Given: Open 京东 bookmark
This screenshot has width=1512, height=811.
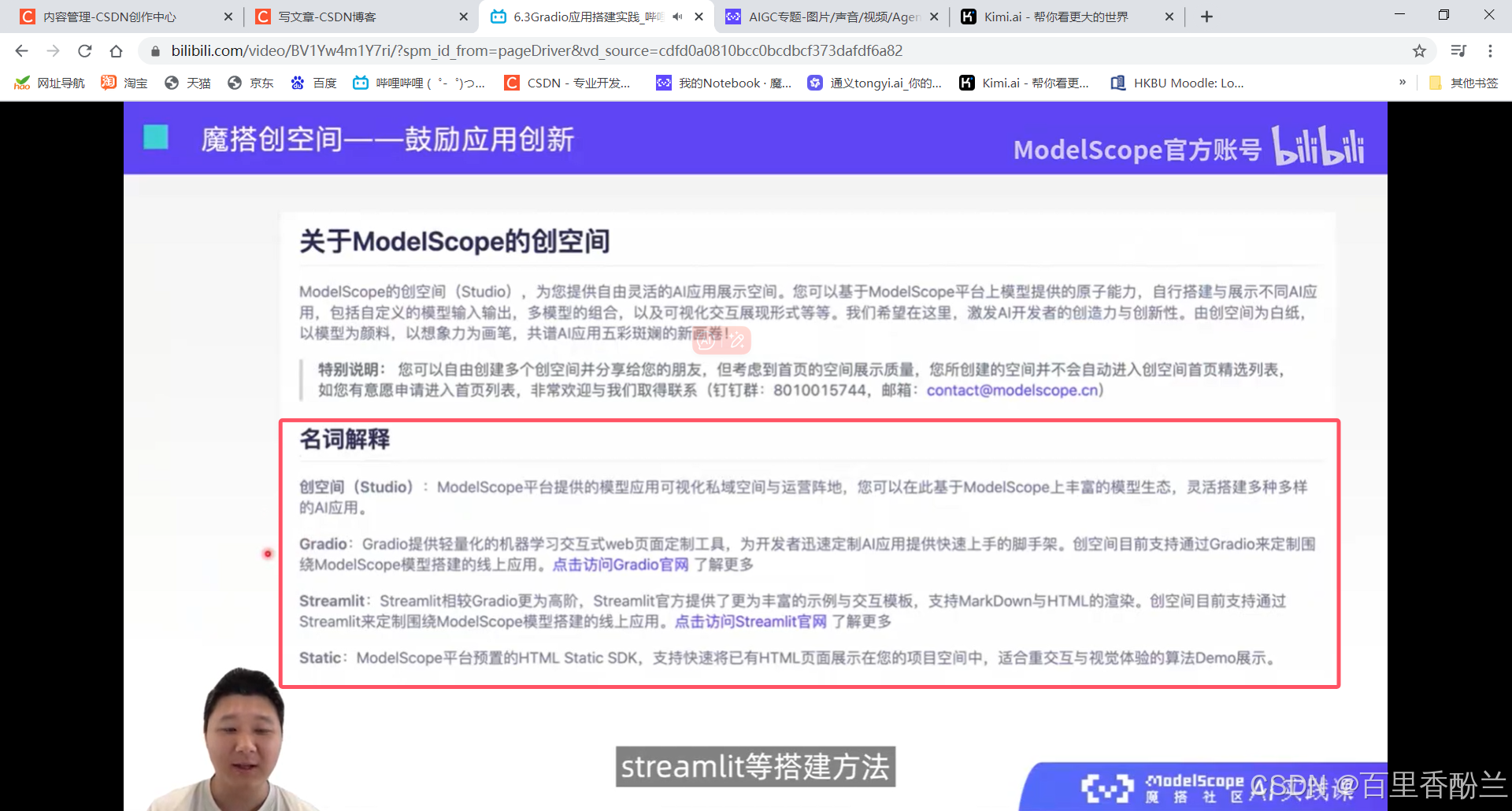Looking at the screenshot, I should point(250,83).
